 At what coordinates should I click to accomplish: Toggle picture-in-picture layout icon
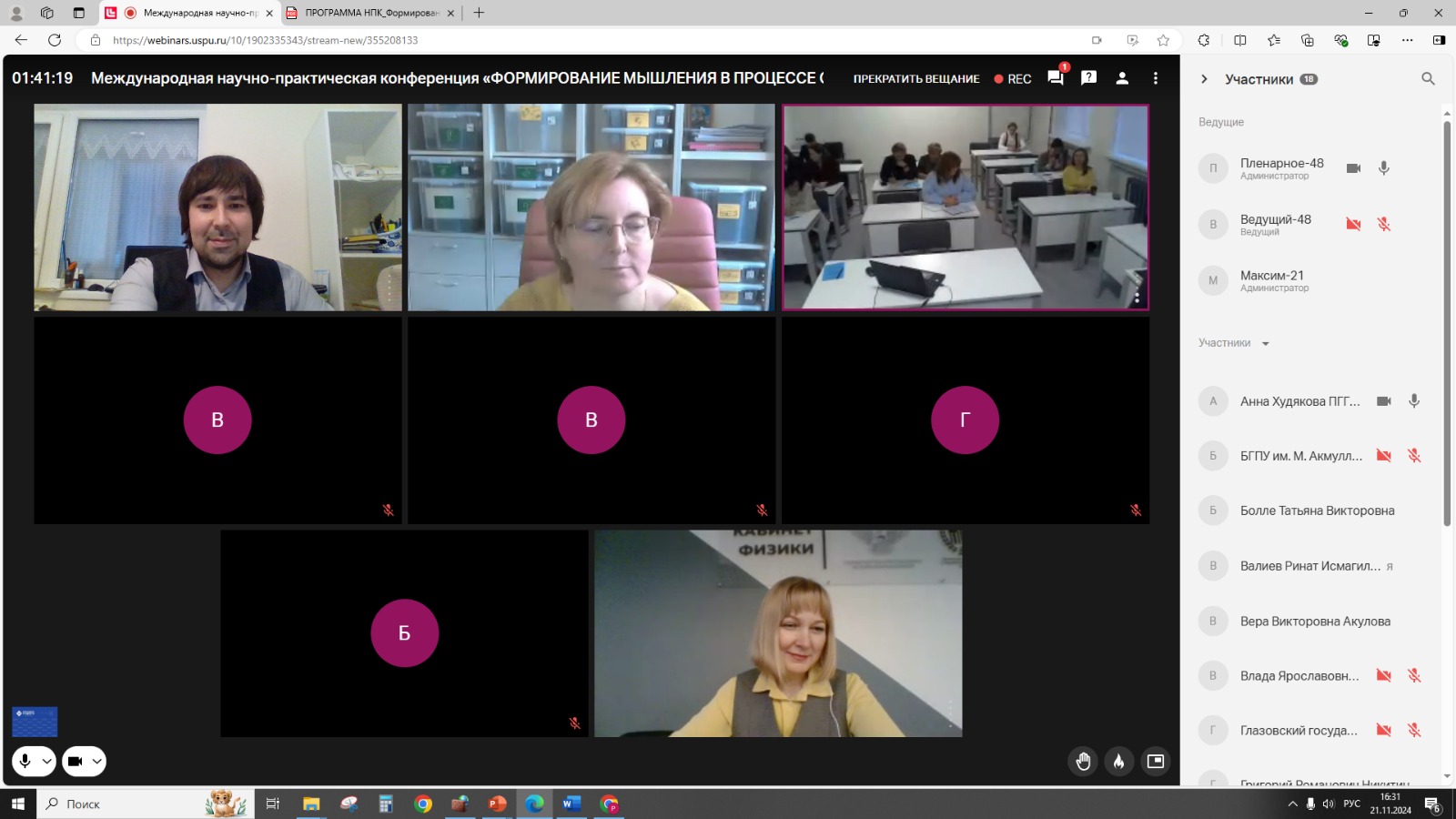(1156, 762)
